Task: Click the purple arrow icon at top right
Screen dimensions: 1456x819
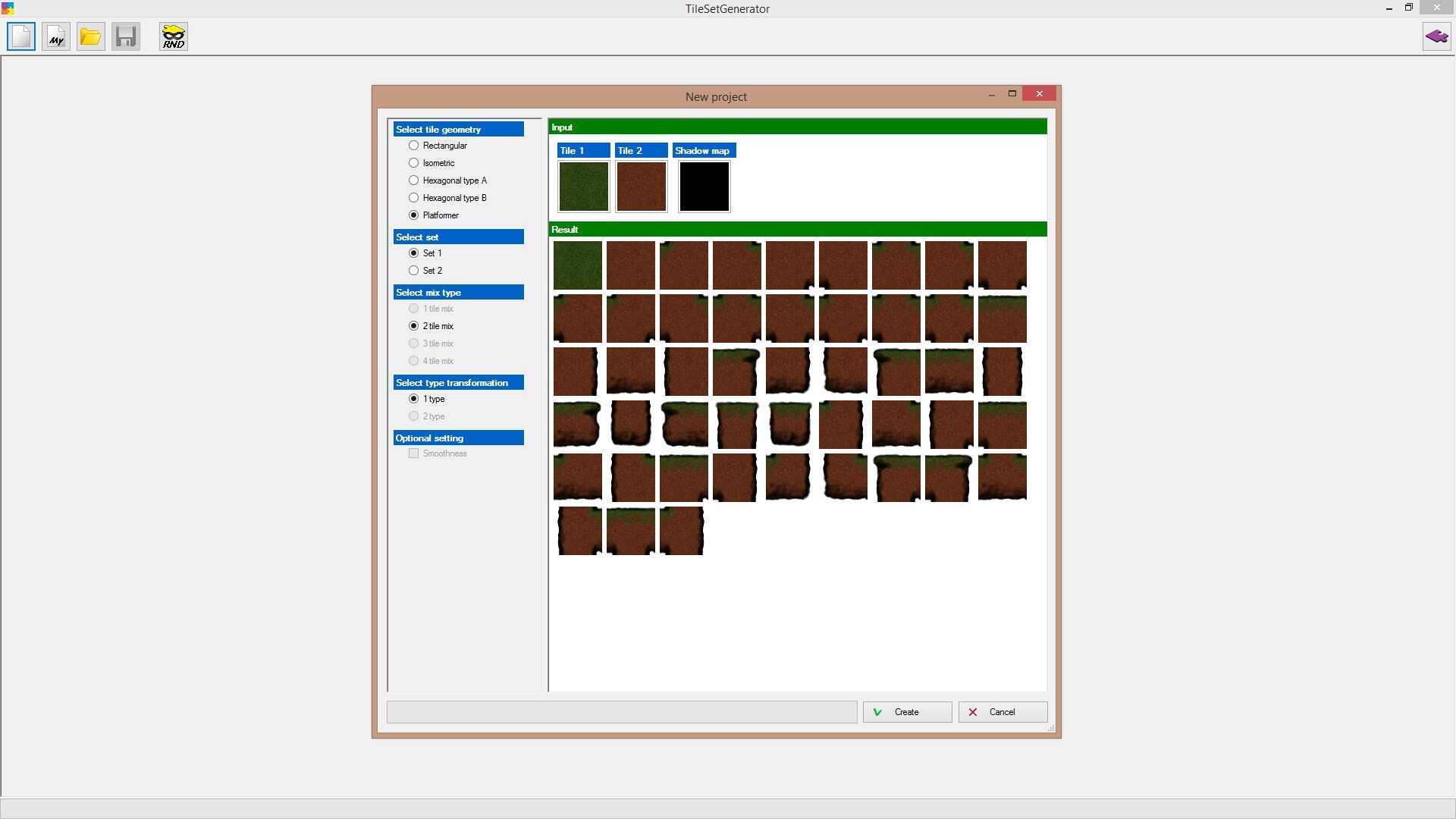Action: click(x=1436, y=36)
